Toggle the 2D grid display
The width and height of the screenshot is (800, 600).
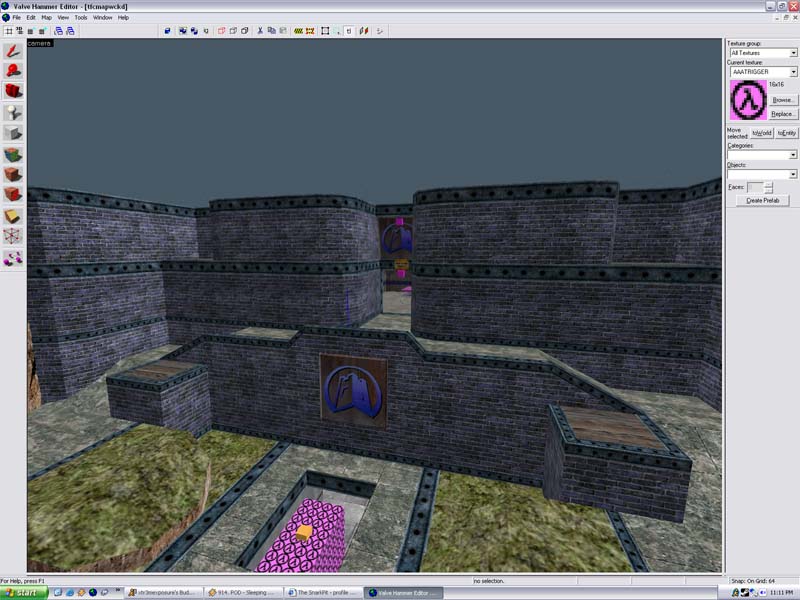pyautogui.click(x=9, y=30)
